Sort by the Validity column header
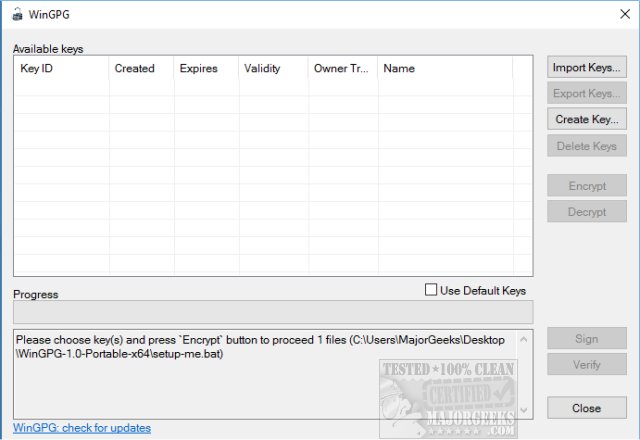The height and width of the screenshot is (440, 640). 273,68
